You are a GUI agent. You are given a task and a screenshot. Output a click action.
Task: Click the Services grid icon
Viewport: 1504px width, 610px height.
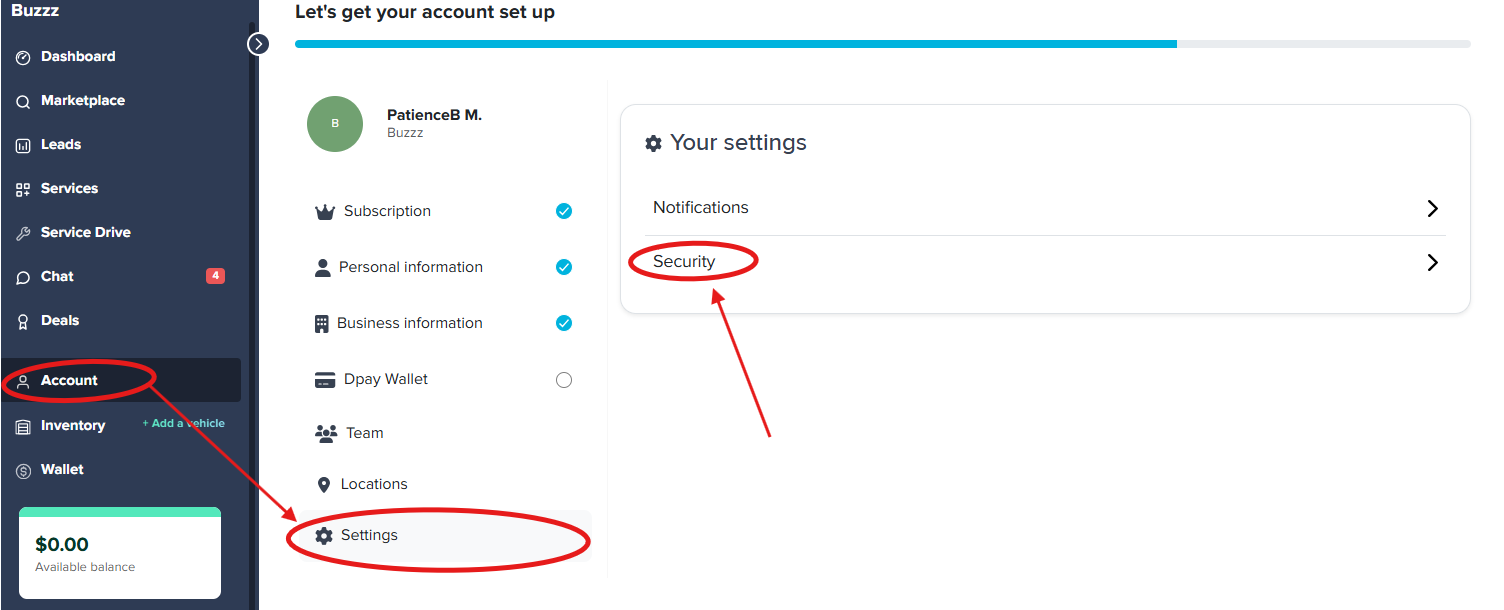coord(22,188)
